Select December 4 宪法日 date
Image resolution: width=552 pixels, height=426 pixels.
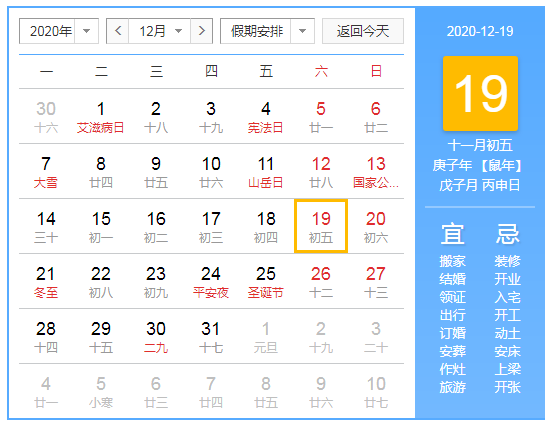pyautogui.click(x=266, y=117)
